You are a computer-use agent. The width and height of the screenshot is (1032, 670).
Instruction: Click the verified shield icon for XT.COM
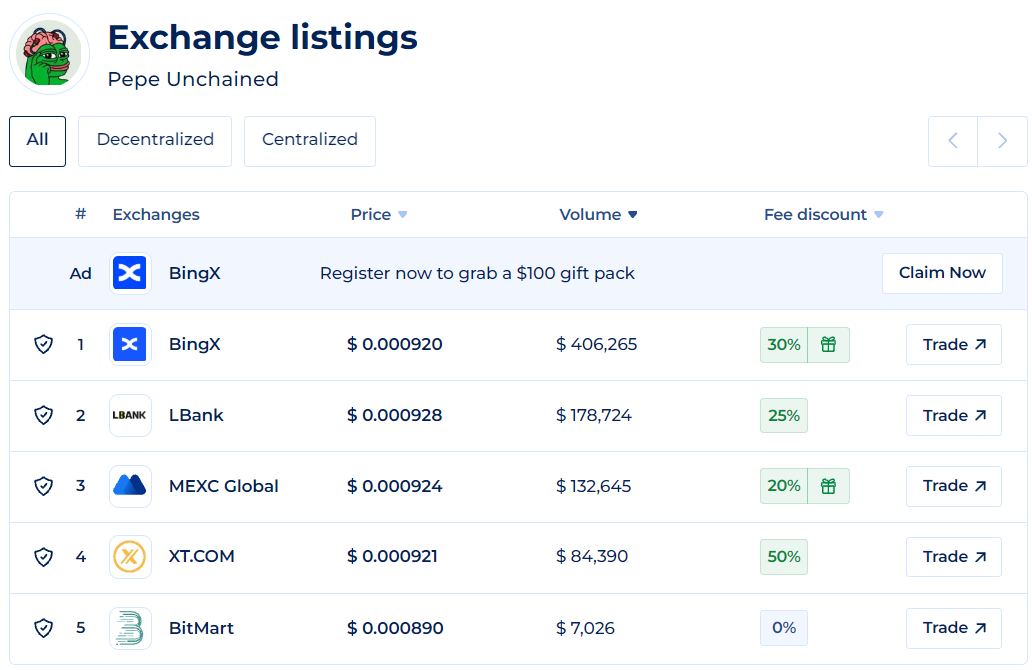pyautogui.click(x=43, y=557)
